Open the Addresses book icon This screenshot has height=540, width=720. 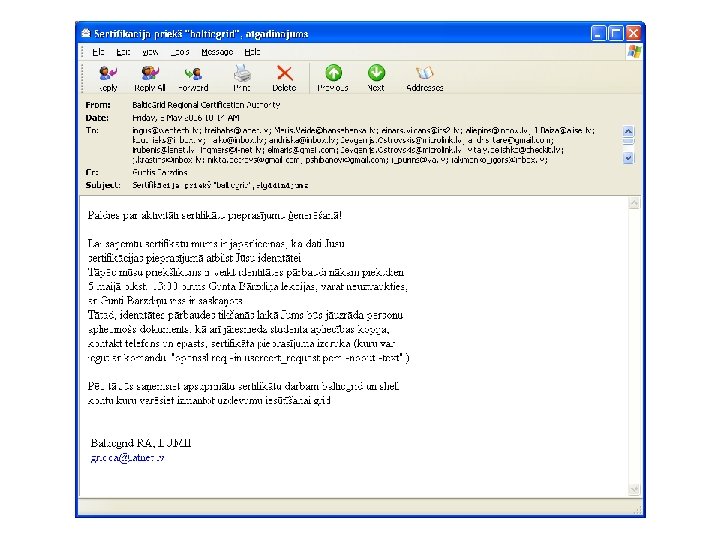point(425,78)
